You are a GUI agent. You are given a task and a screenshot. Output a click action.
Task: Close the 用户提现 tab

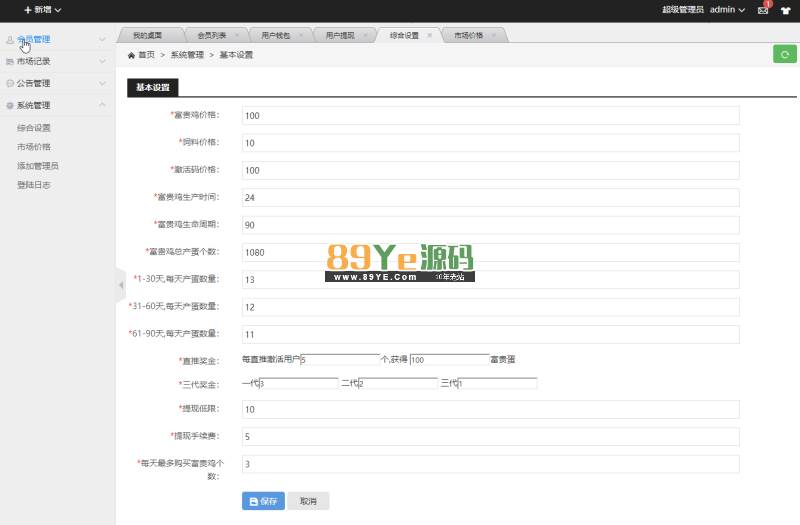click(365, 35)
